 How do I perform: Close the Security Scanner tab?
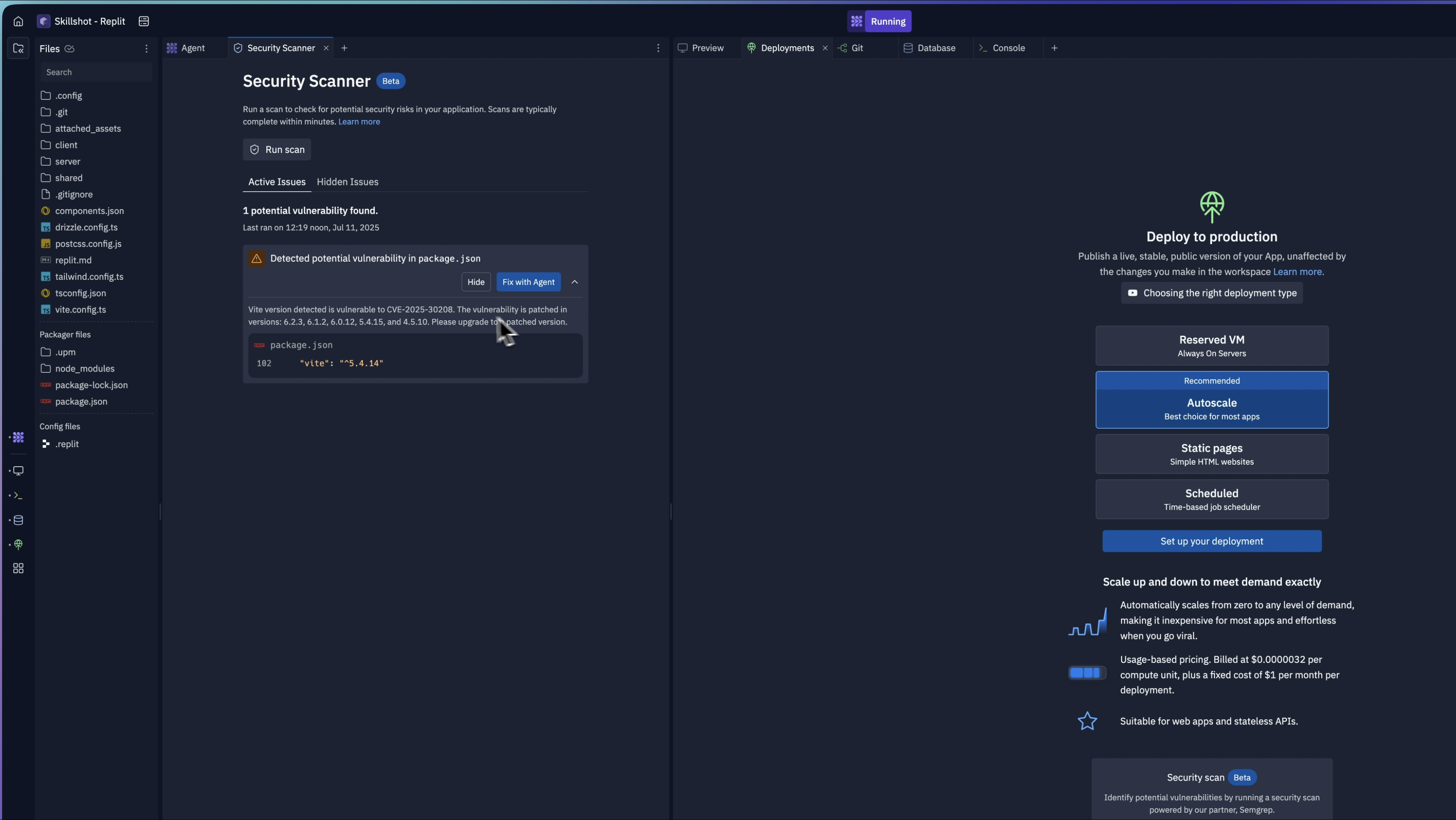326,48
